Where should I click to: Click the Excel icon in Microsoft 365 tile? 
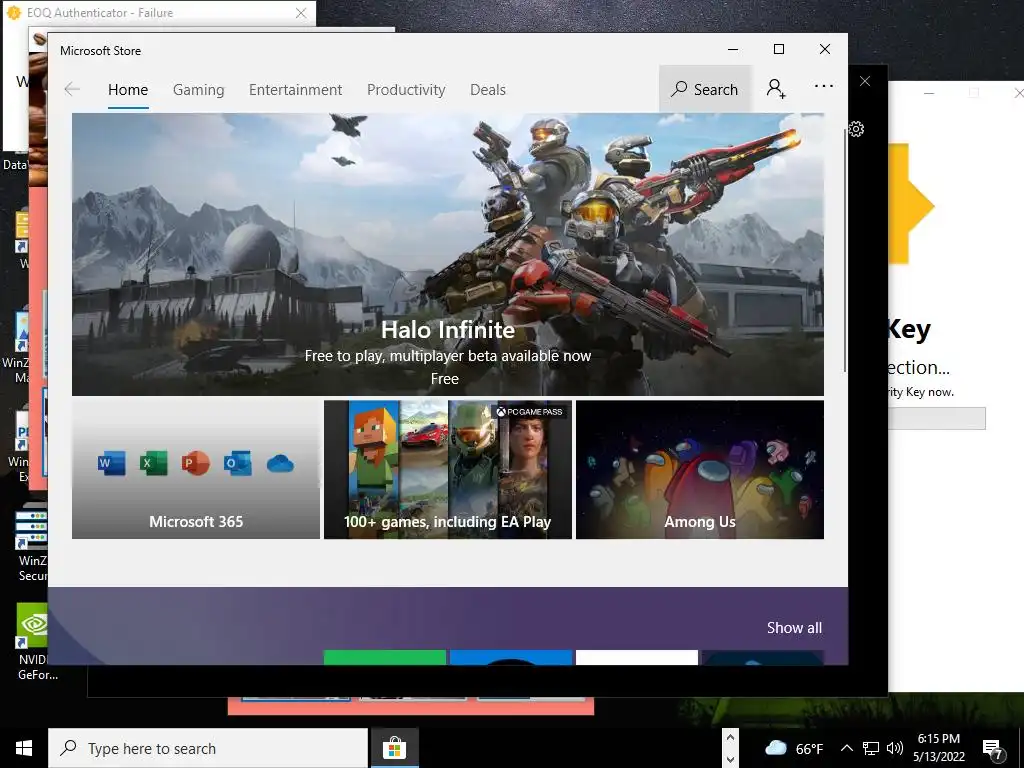[153, 463]
